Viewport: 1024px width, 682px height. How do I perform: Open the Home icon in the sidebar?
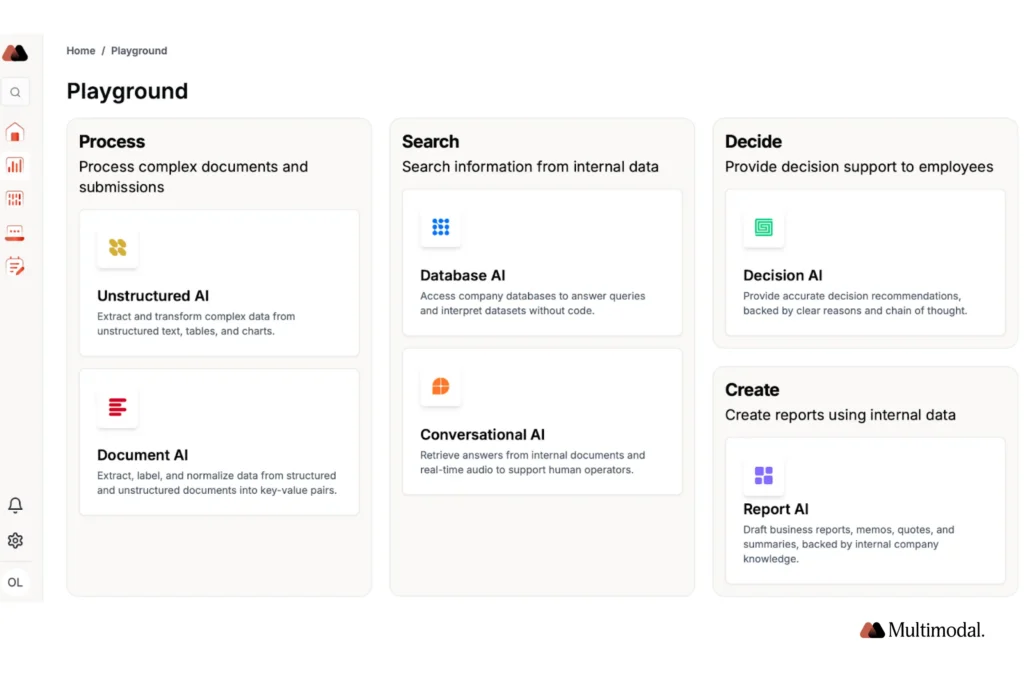15,131
